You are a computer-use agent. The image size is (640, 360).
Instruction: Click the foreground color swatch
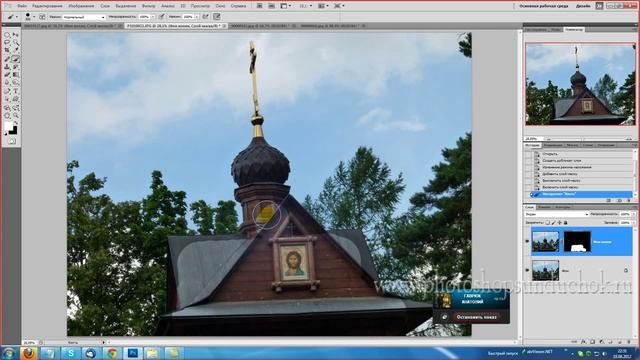(x=8, y=126)
